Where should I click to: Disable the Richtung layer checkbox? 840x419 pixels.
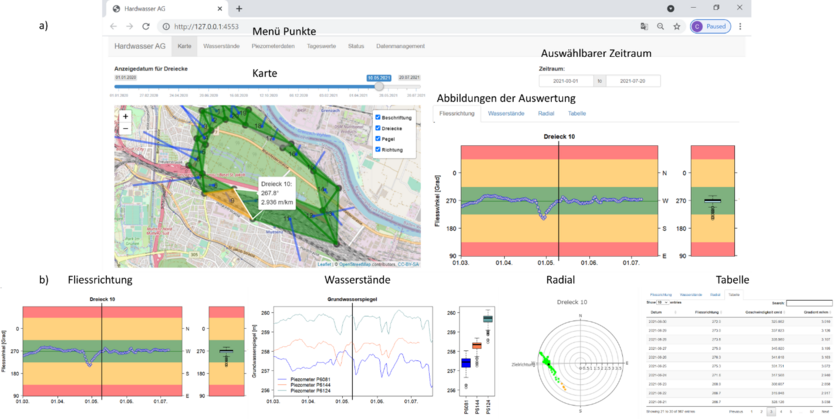(x=376, y=150)
